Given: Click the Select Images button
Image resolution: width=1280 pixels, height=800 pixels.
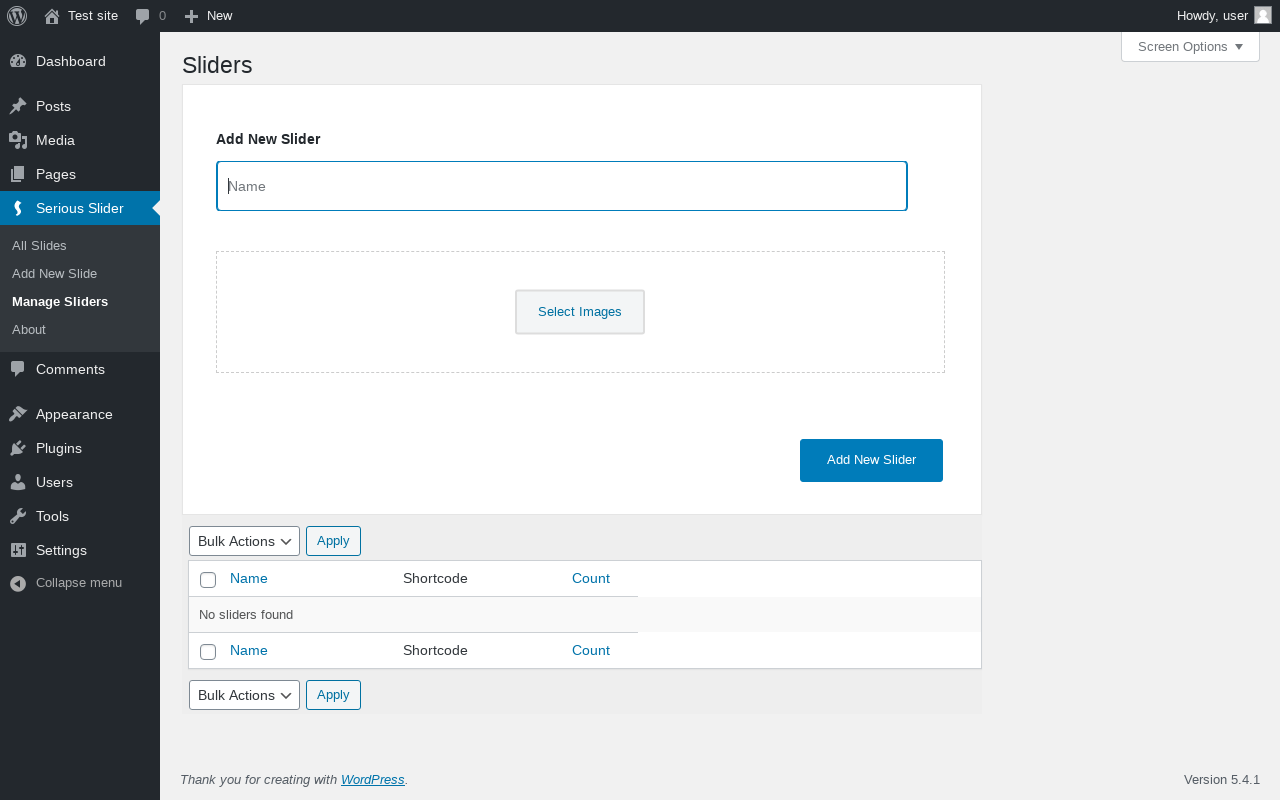Looking at the screenshot, I should pyautogui.click(x=580, y=312).
